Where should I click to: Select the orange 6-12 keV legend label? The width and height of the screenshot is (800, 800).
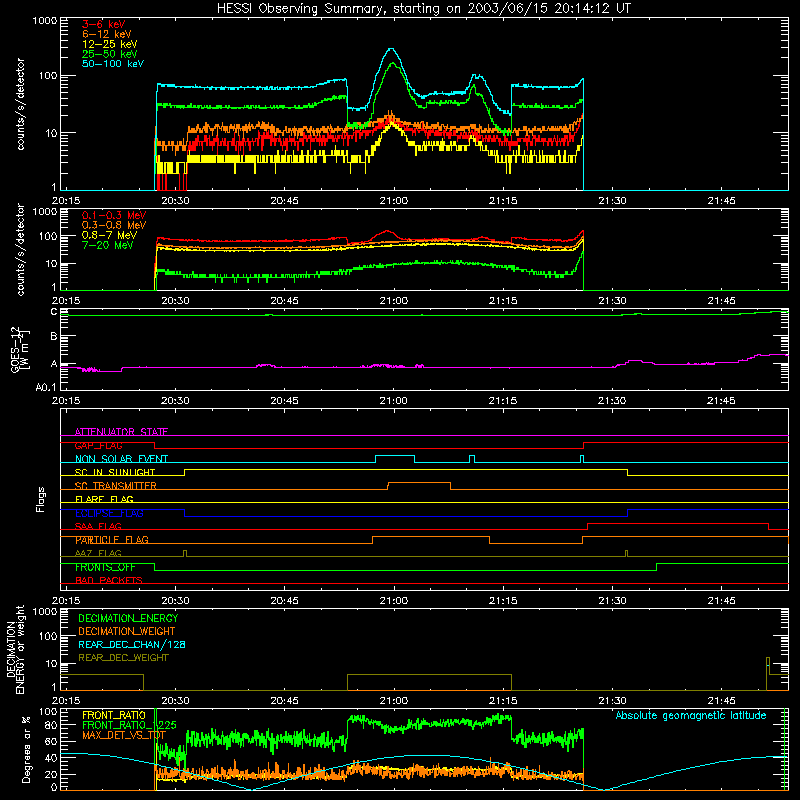tap(107, 34)
